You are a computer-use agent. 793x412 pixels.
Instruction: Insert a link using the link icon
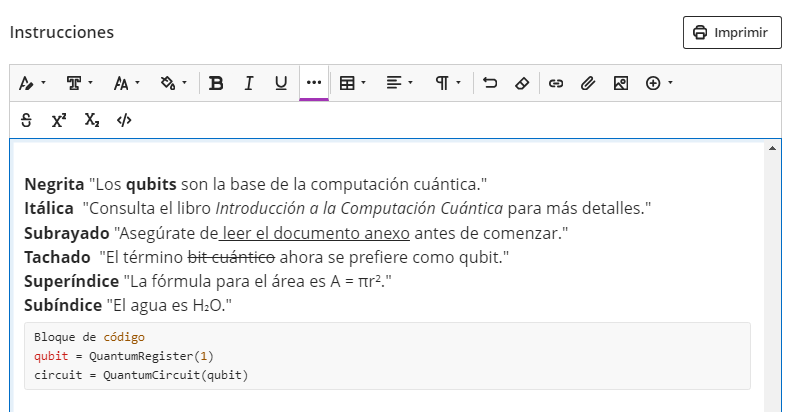click(x=557, y=83)
